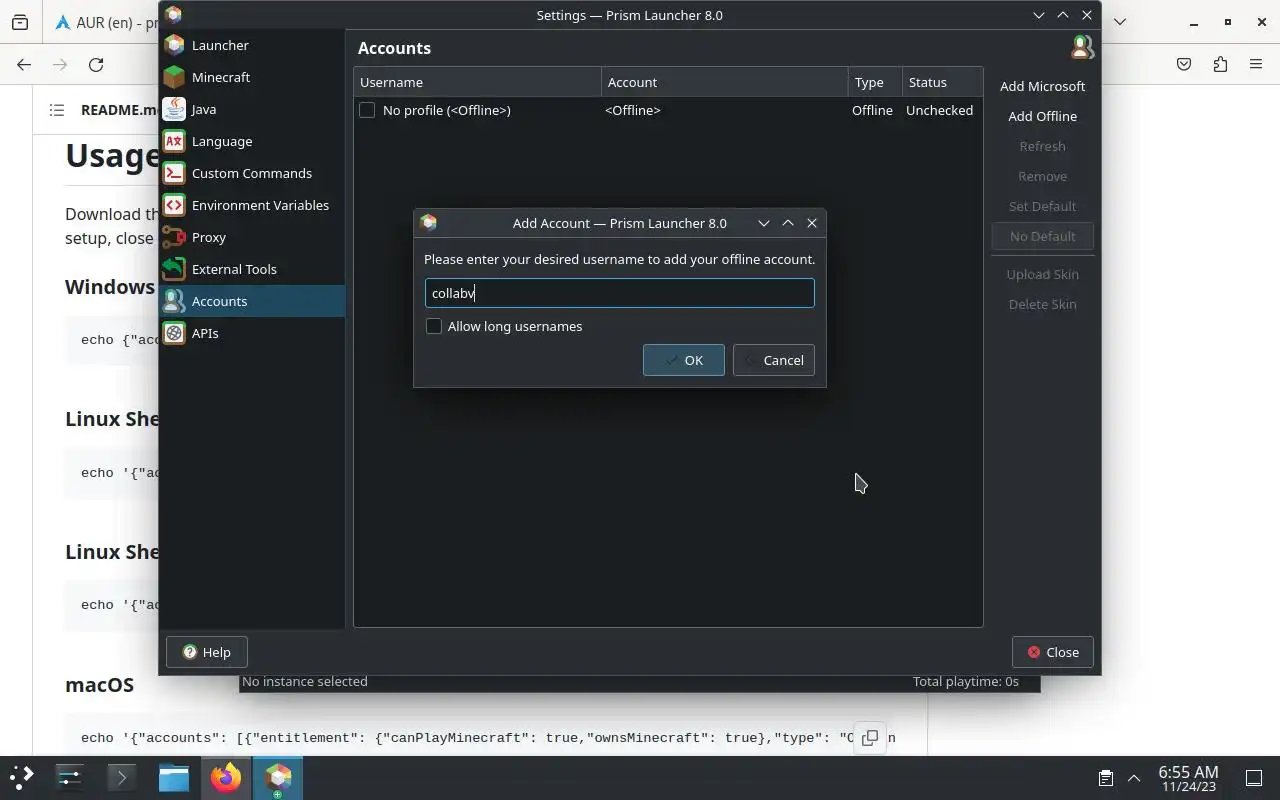Open the Firefox Pocket save icon

coord(1184,64)
